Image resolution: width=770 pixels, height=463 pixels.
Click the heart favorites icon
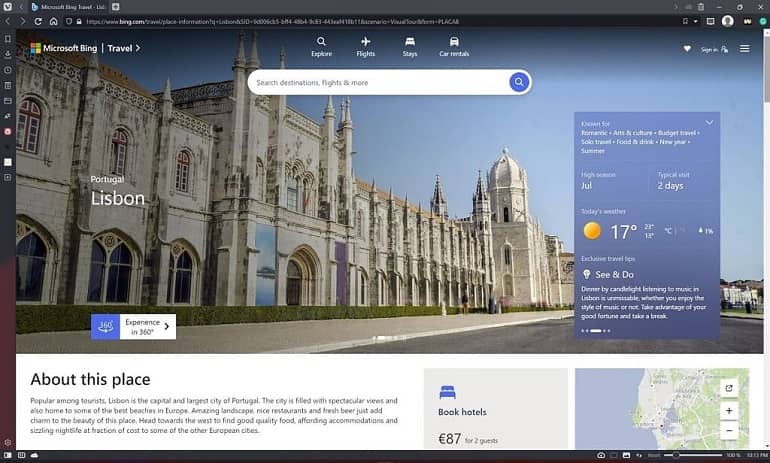click(687, 49)
